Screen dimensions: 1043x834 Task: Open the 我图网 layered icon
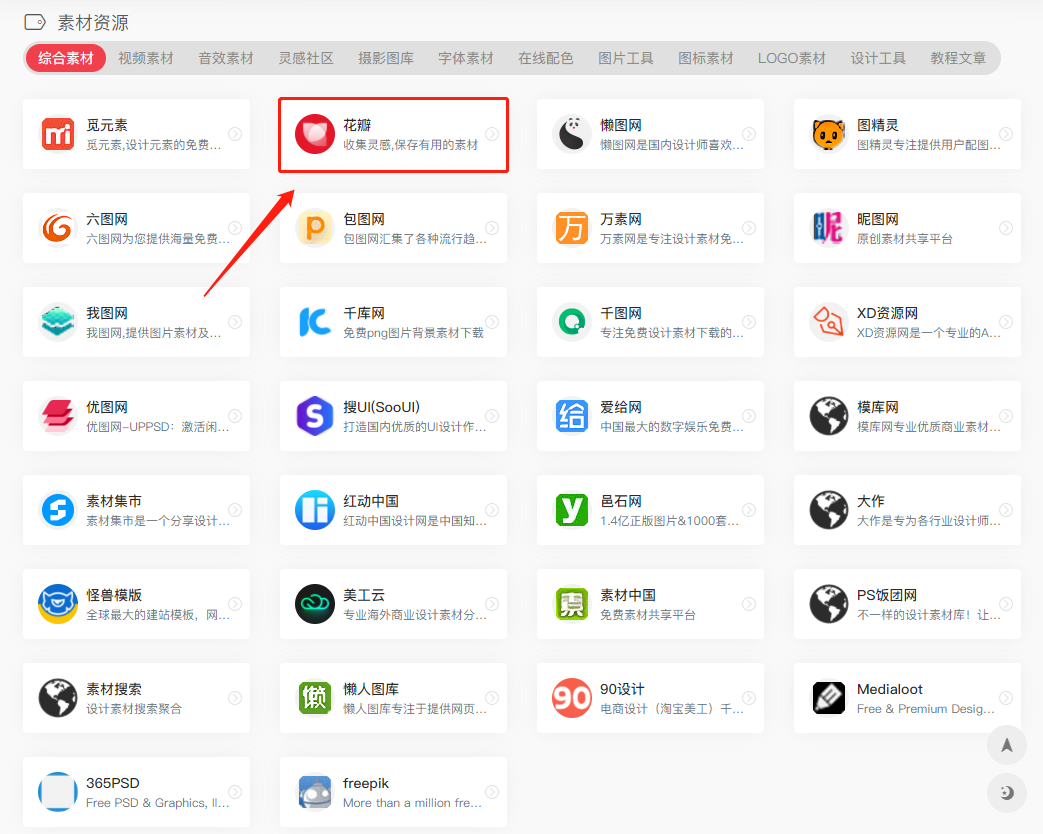58,322
